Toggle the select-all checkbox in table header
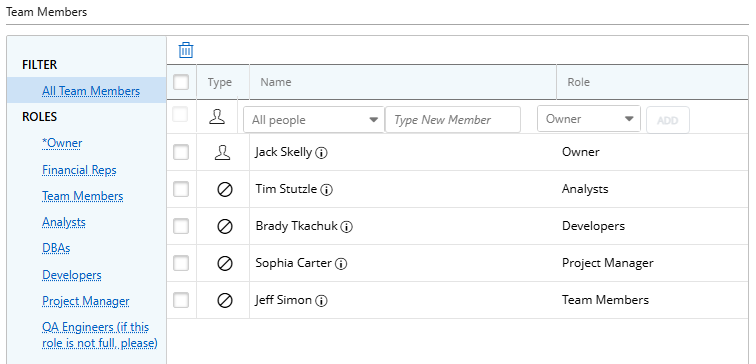756x364 pixels. 181,82
